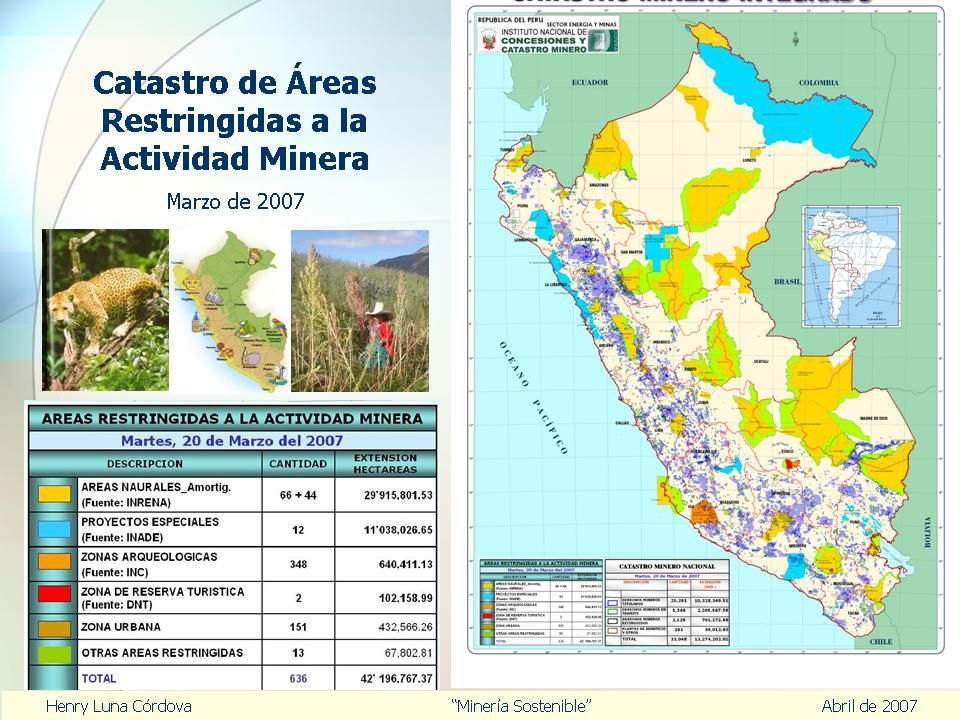Image resolution: width=960 pixels, height=720 pixels.
Task: Click the quantity cell '66 + 44'
Action: [298, 495]
